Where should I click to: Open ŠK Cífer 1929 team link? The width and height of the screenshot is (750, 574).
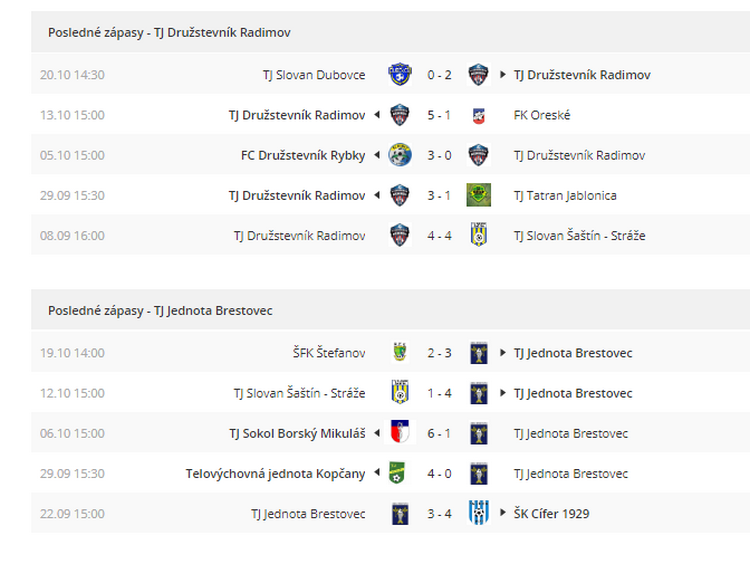point(551,514)
